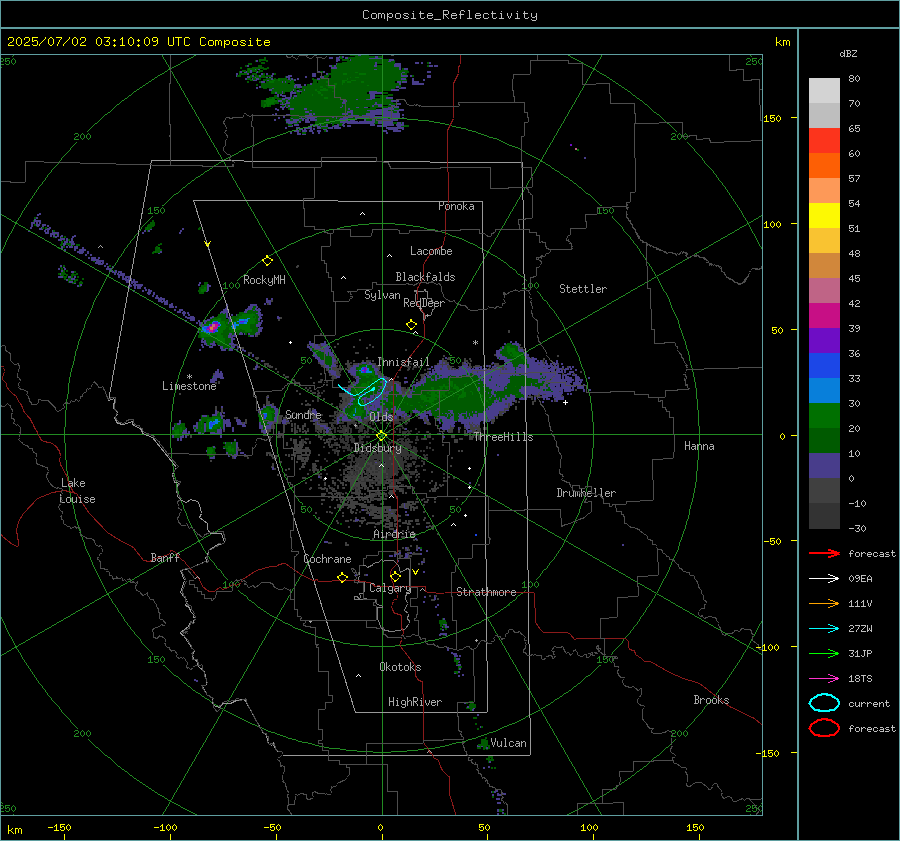Click the 80 value on dBZ scale
This screenshot has height=841, width=900.
pyautogui.click(x=854, y=79)
